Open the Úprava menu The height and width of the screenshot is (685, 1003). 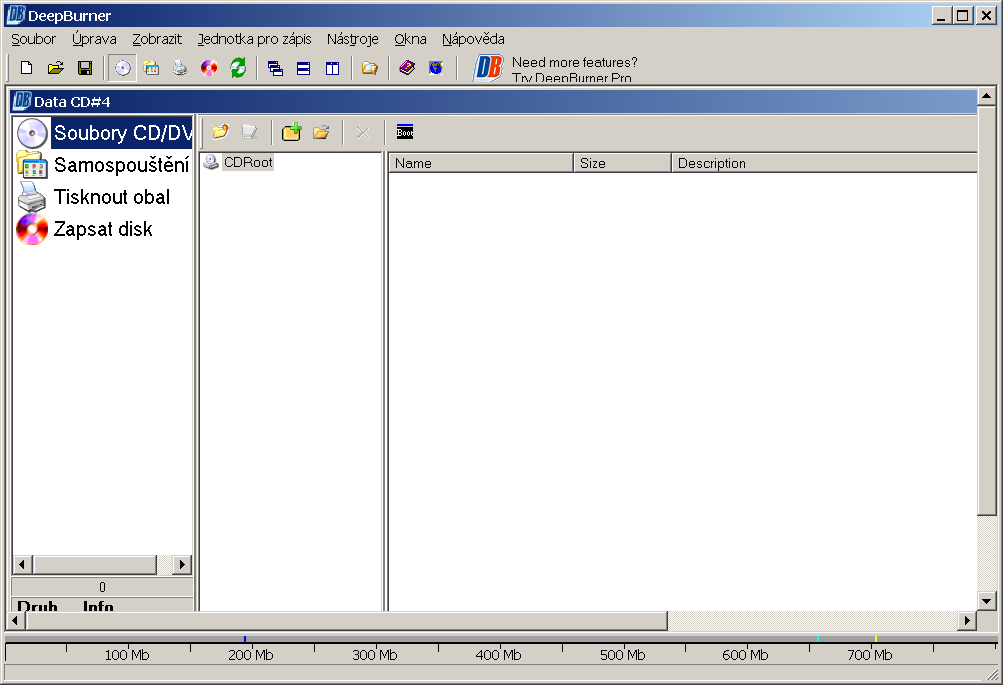click(x=94, y=39)
